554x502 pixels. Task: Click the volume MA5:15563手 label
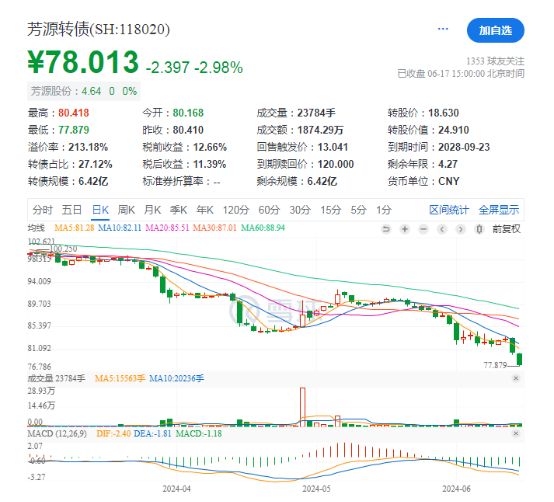(x=120, y=378)
